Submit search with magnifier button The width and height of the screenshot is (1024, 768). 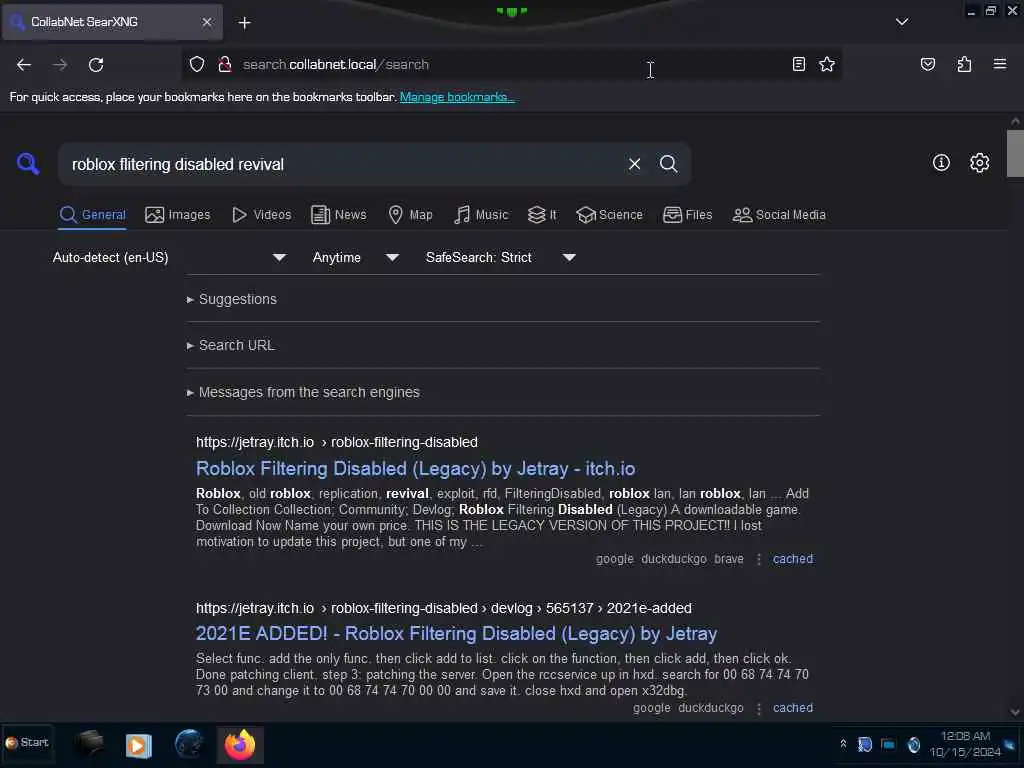[668, 164]
